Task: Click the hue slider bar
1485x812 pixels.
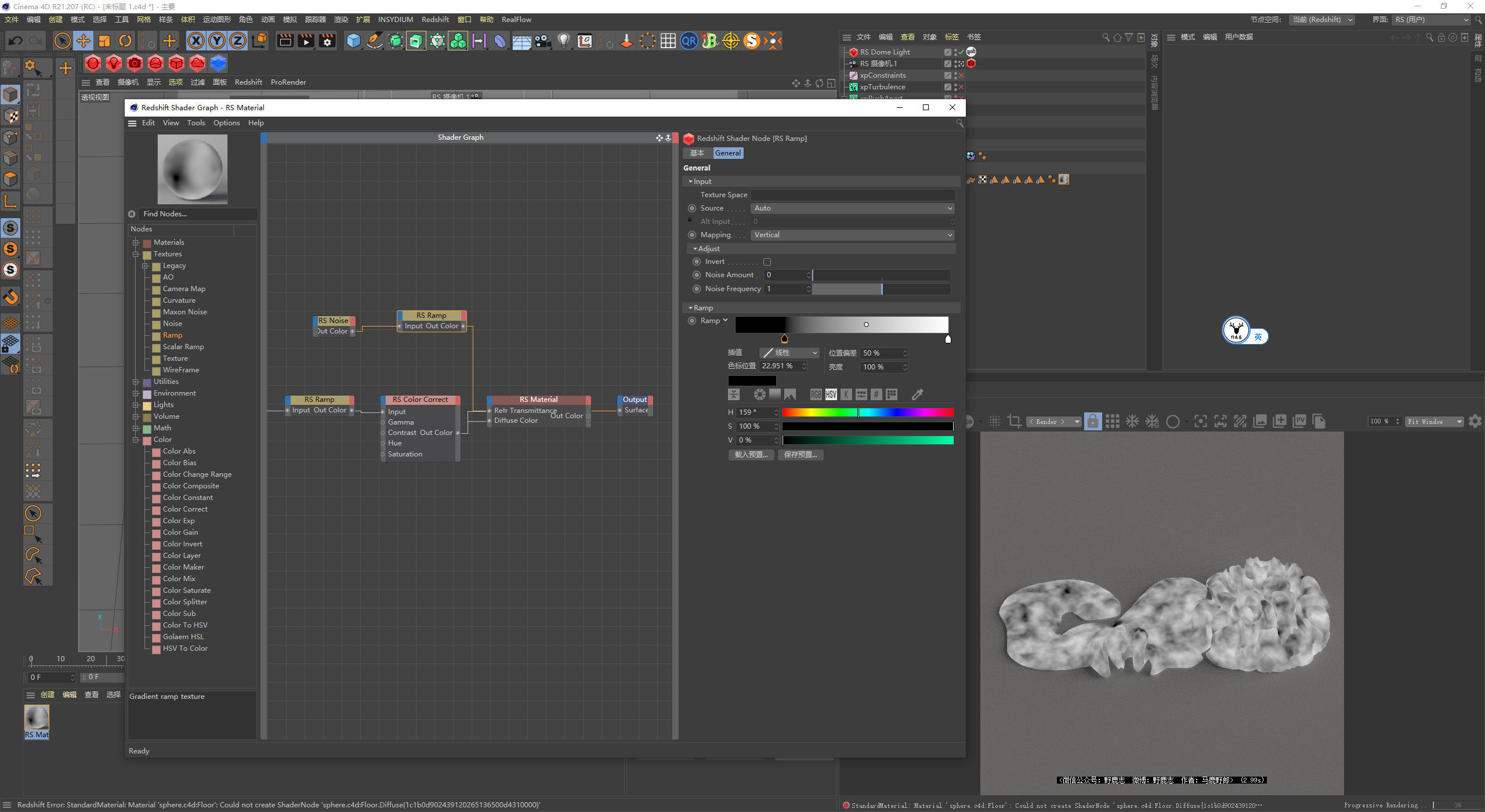Action: point(867,412)
